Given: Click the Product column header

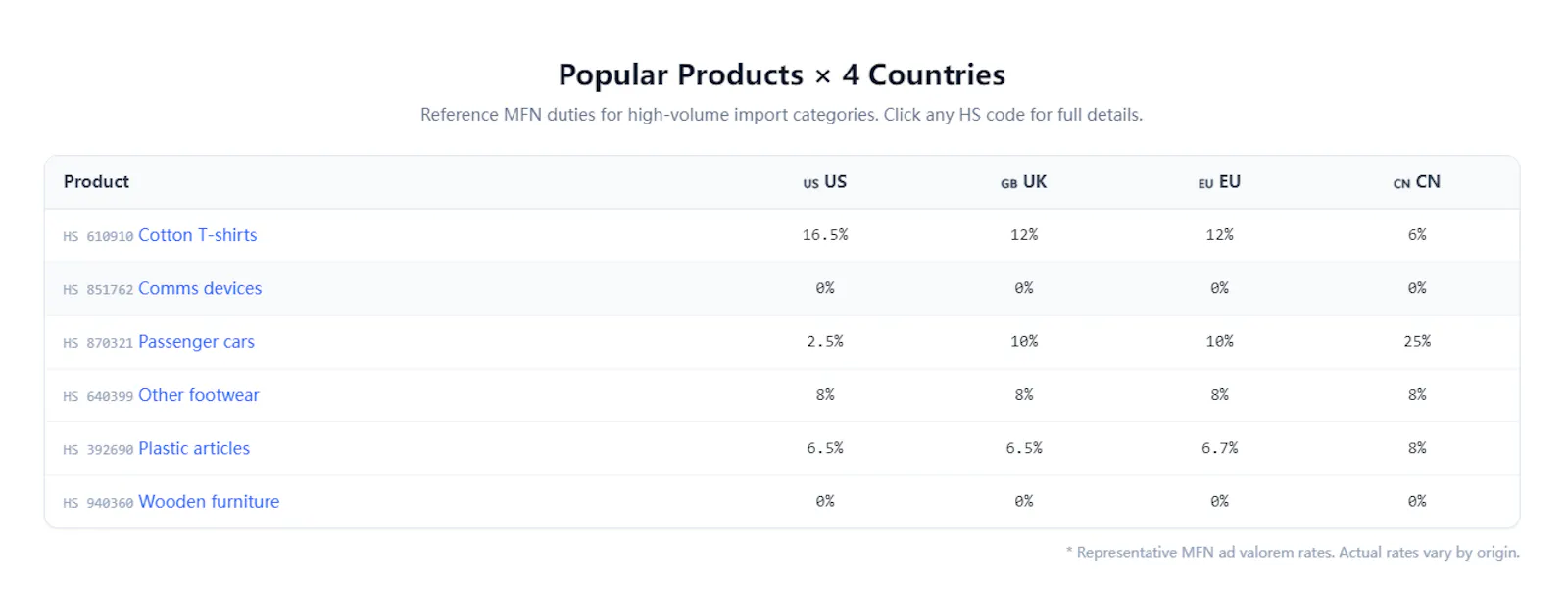Looking at the screenshot, I should pyautogui.click(x=96, y=182).
